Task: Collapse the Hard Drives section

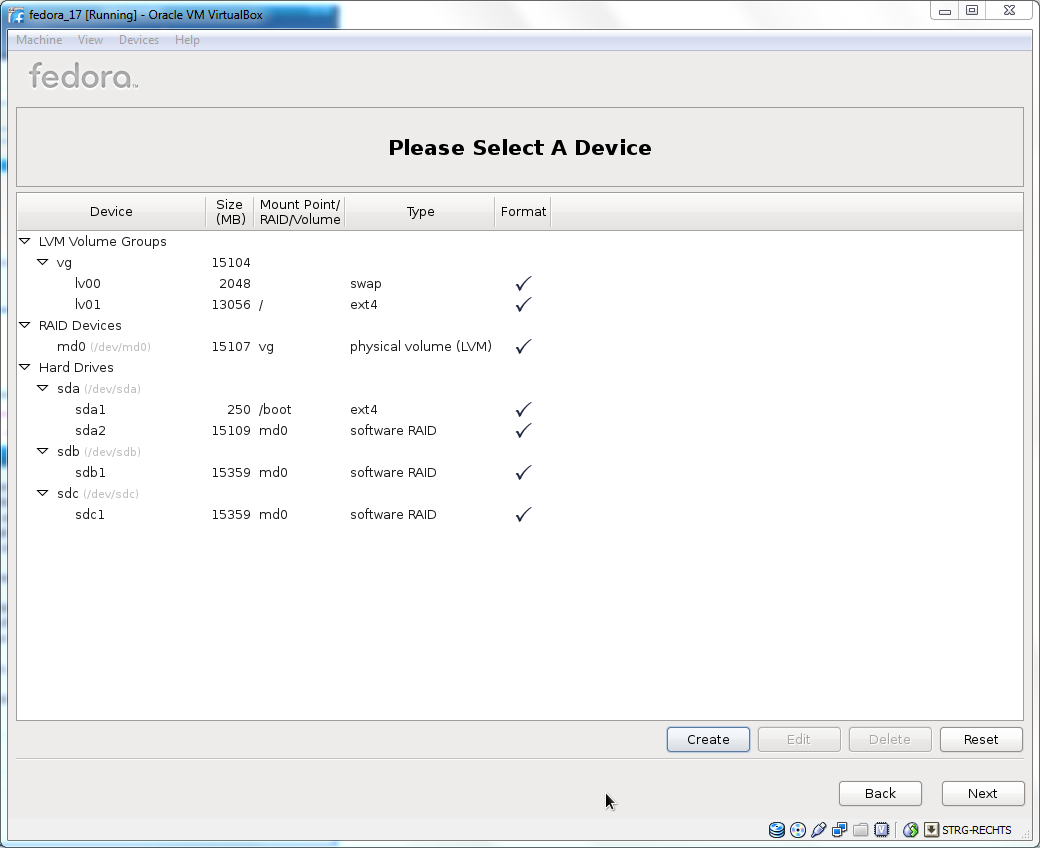Action: point(25,367)
